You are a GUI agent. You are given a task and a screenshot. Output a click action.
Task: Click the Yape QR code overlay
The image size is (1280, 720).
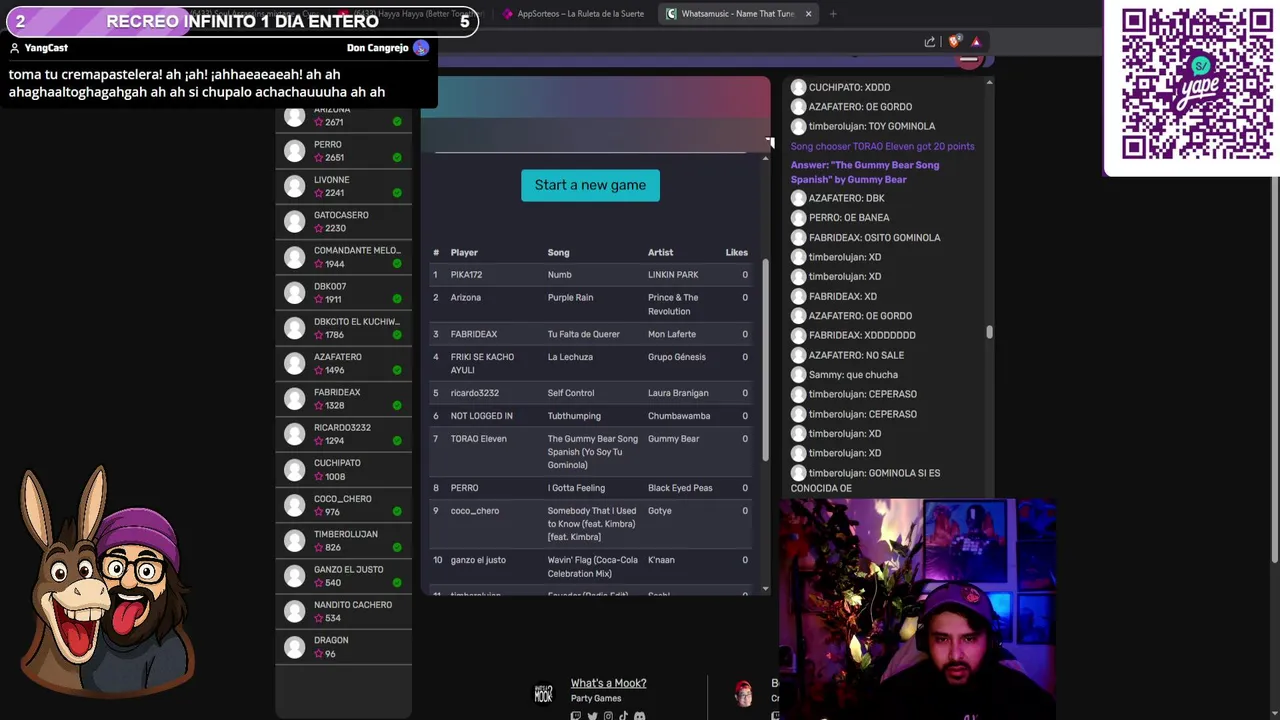pyautogui.click(x=1196, y=84)
